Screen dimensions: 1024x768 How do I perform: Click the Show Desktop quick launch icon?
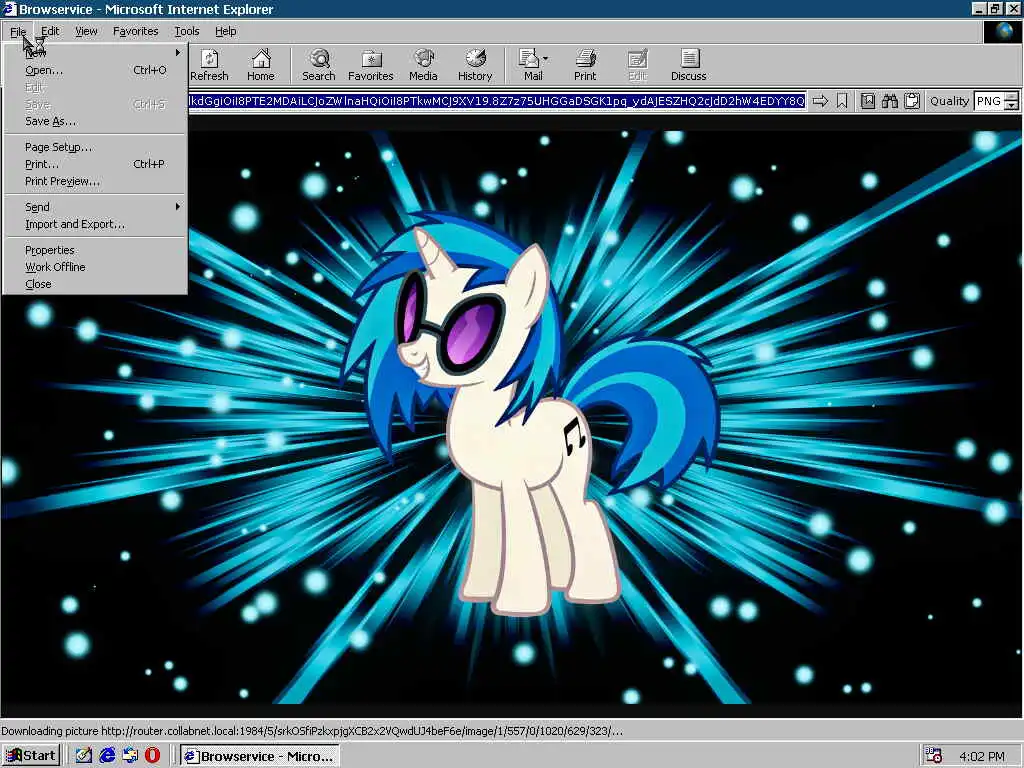tap(84, 756)
